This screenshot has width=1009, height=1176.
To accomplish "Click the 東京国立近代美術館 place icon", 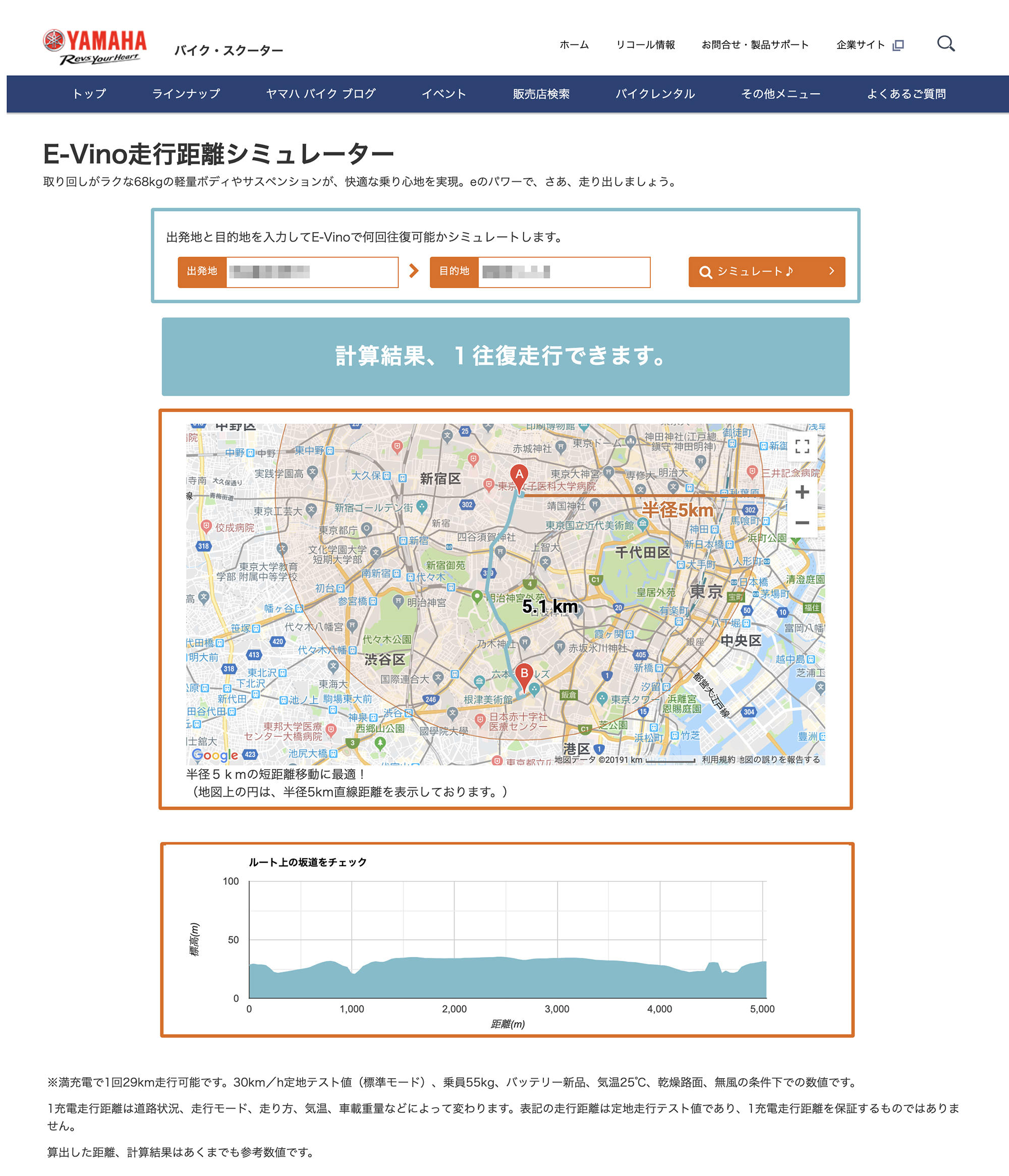I will coord(642,524).
